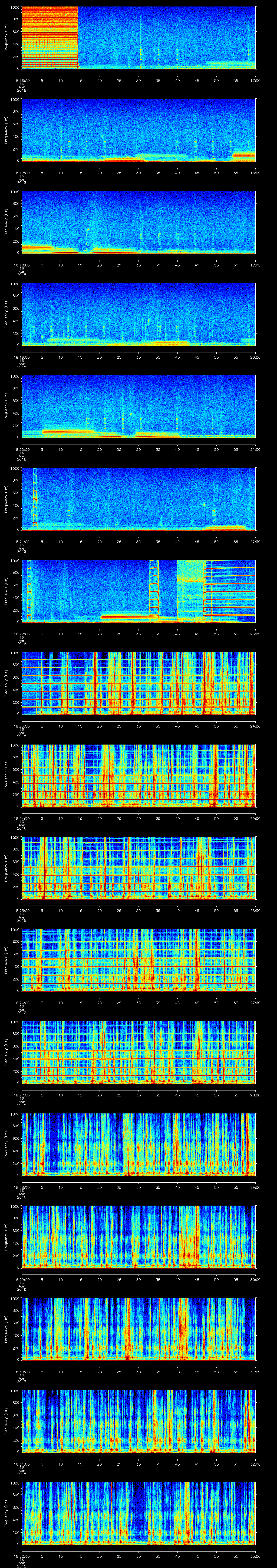Click the red harmonic block in the 18:16:00 spectrogram

pyautogui.click(x=49, y=37)
